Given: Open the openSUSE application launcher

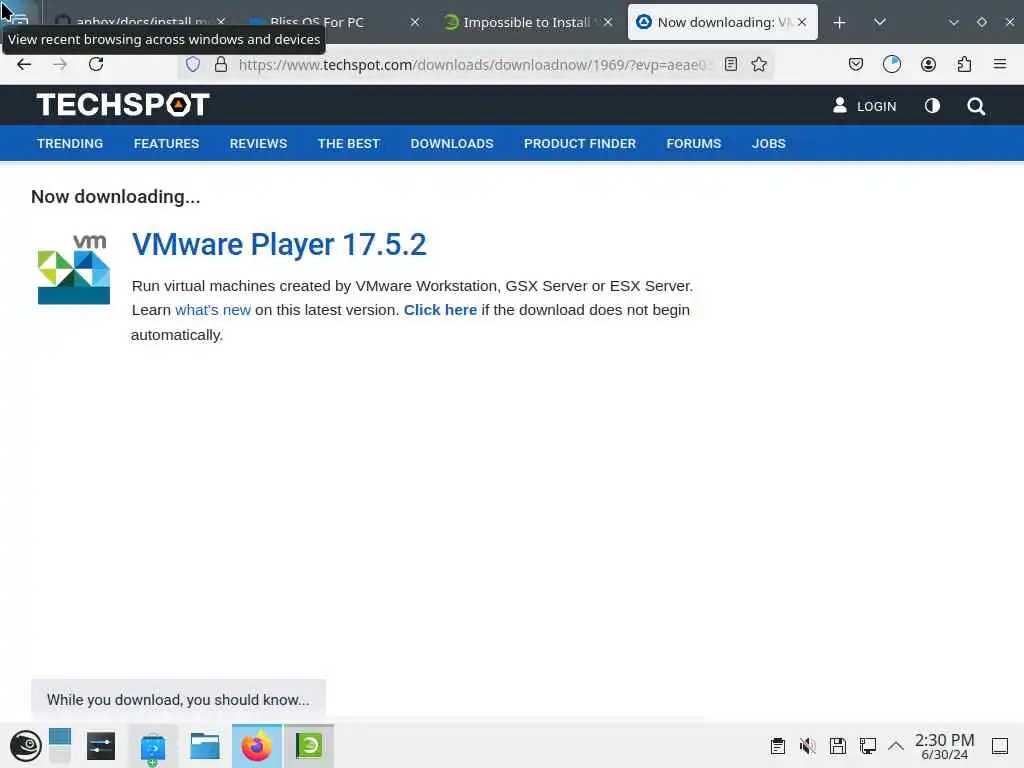Looking at the screenshot, I should click(x=25, y=746).
